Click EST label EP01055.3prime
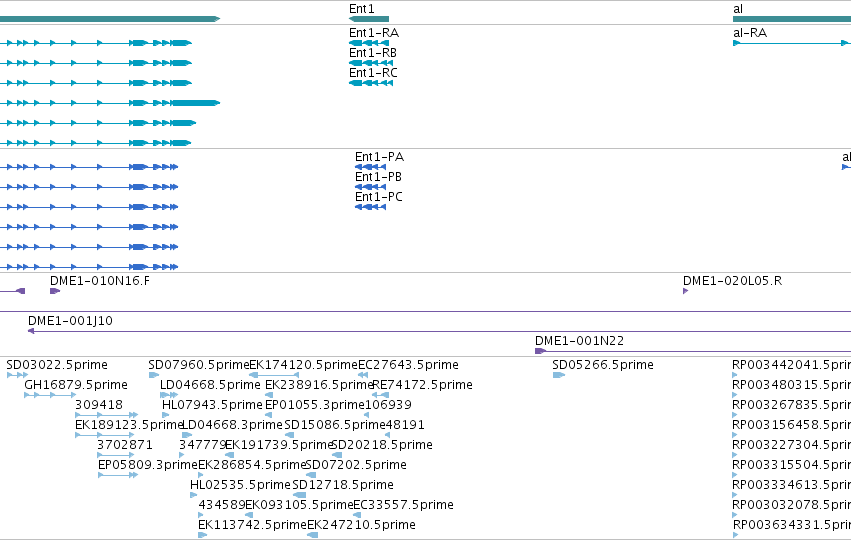851x540 pixels. [x=315, y=405]
